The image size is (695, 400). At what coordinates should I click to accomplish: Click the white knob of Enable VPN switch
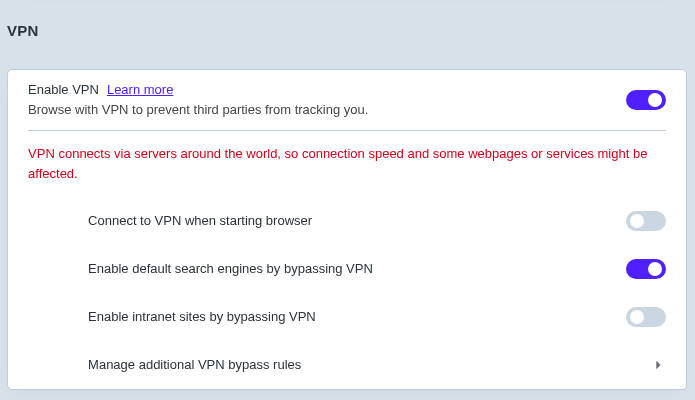[x=655, y=100]
